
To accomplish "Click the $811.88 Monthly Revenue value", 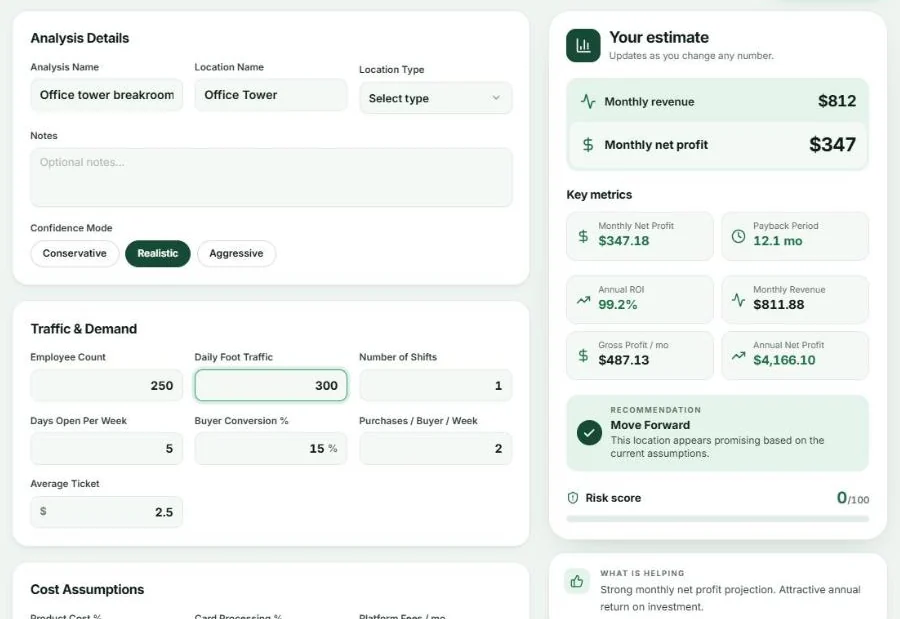I will click(779, 305).
